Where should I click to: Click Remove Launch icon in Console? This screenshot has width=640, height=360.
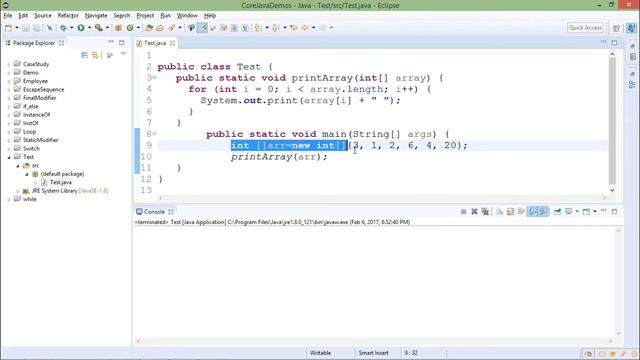(x=474, y=211)
